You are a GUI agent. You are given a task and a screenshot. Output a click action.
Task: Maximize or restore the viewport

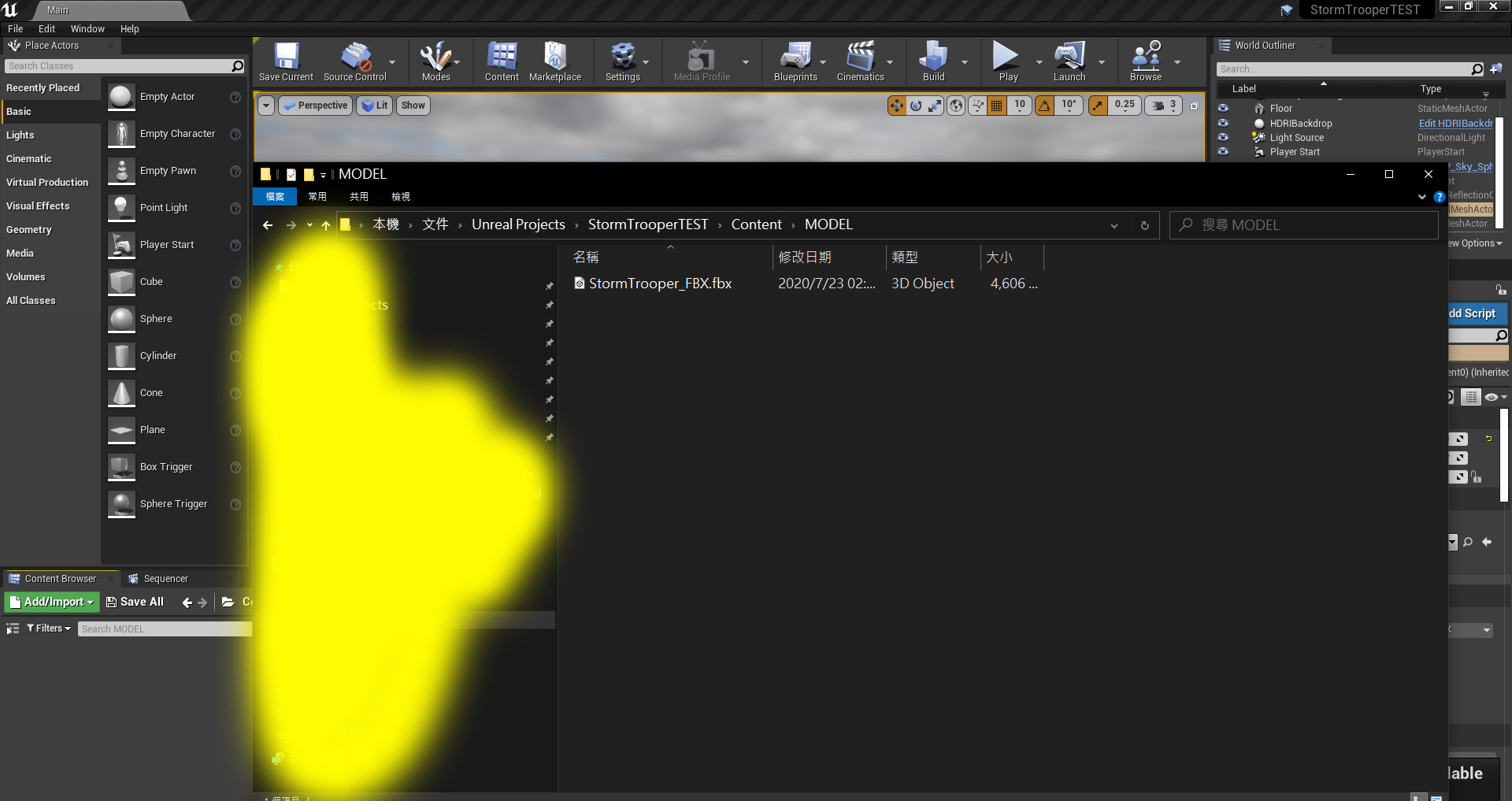tap(1194, 106)
